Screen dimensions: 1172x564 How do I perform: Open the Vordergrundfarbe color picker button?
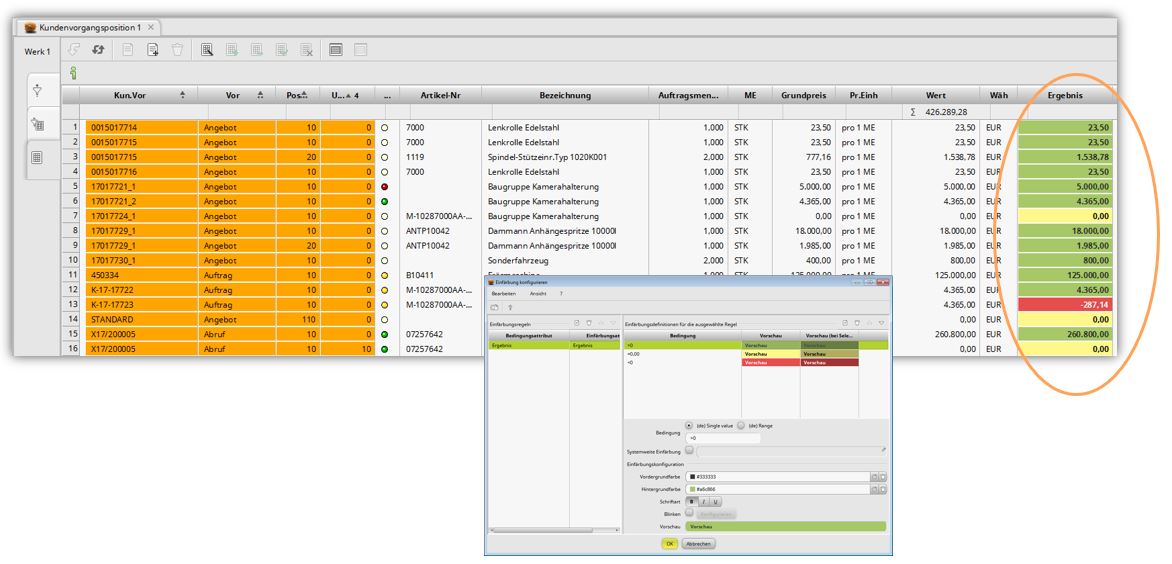click(x=875, y=477)
